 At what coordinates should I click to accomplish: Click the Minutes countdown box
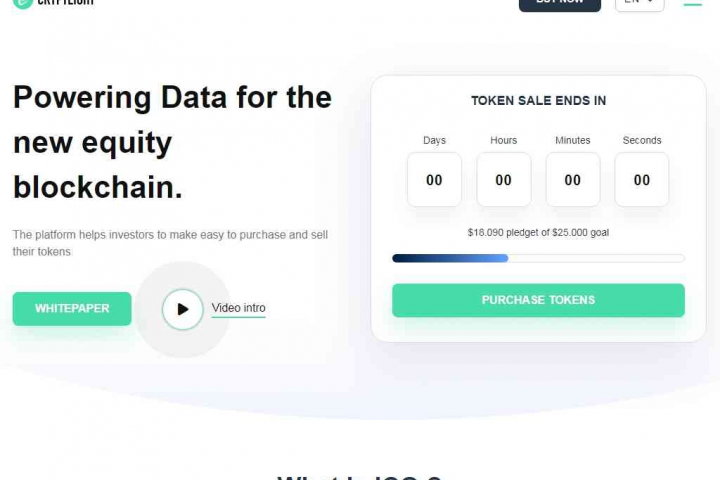click(x=573, y=180)
